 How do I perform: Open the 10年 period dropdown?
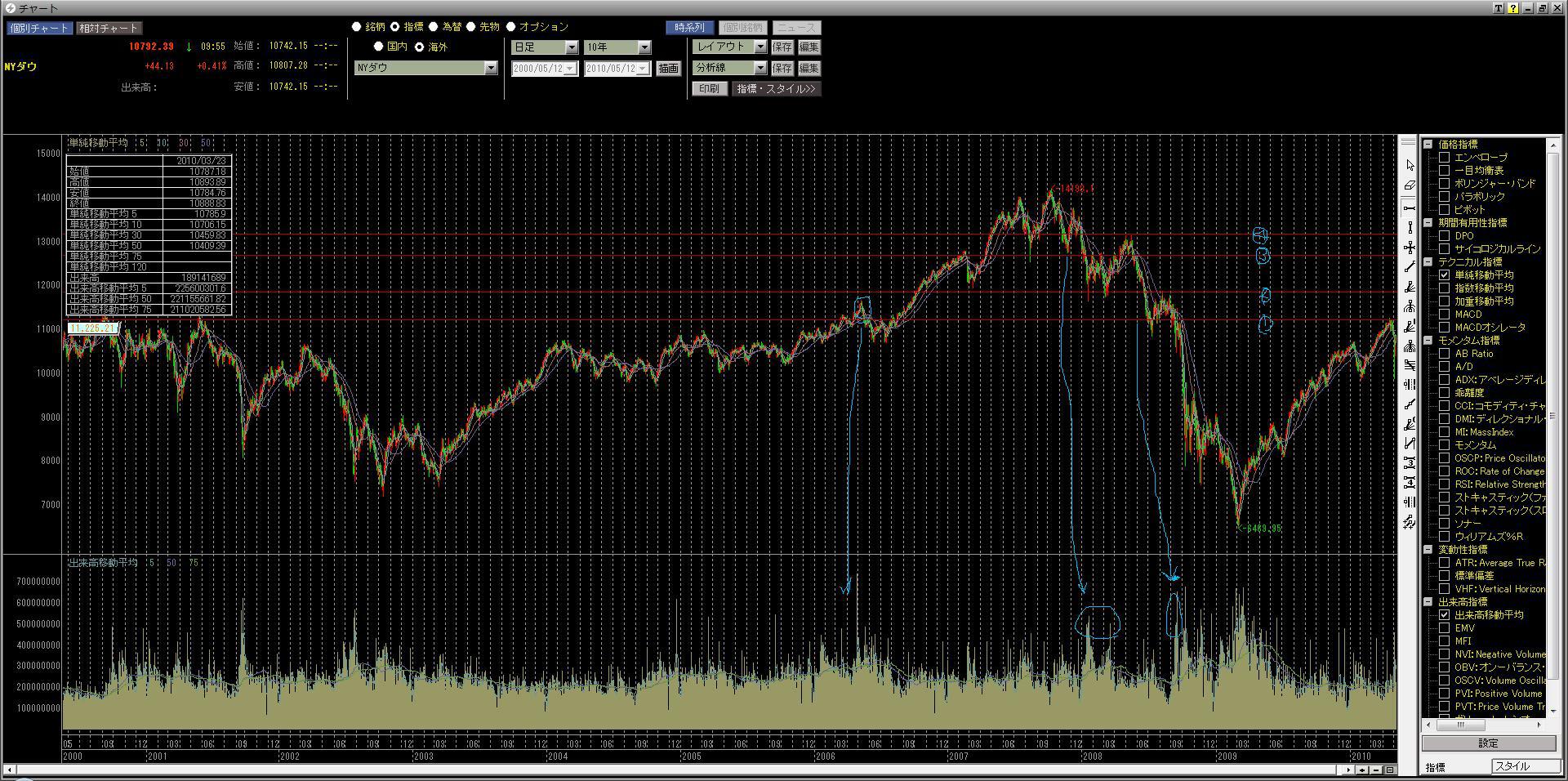pos(617,47)
